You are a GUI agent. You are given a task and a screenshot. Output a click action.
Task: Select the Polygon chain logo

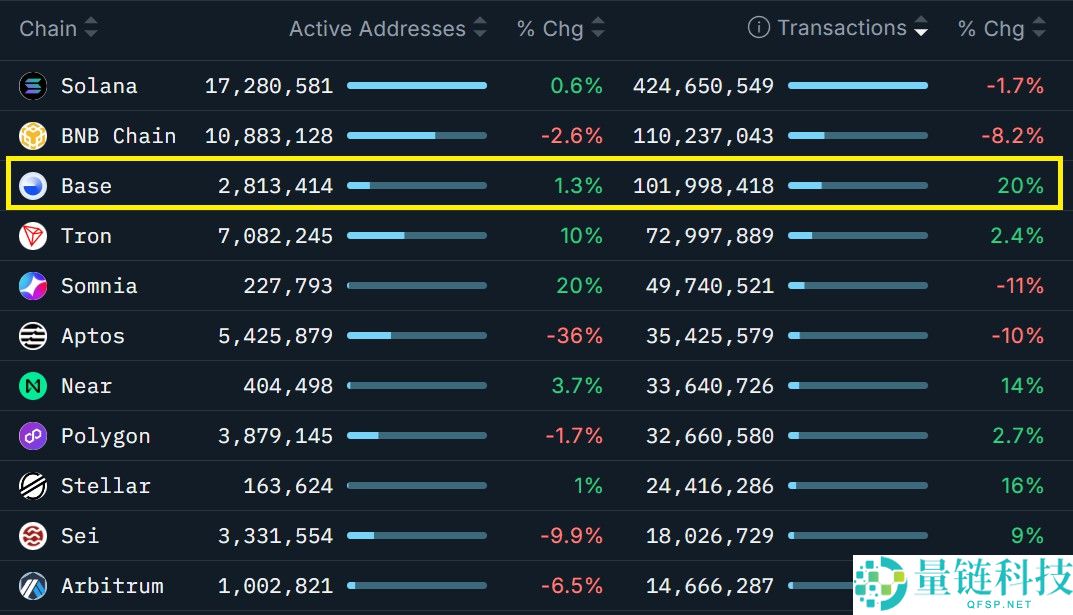32,436
